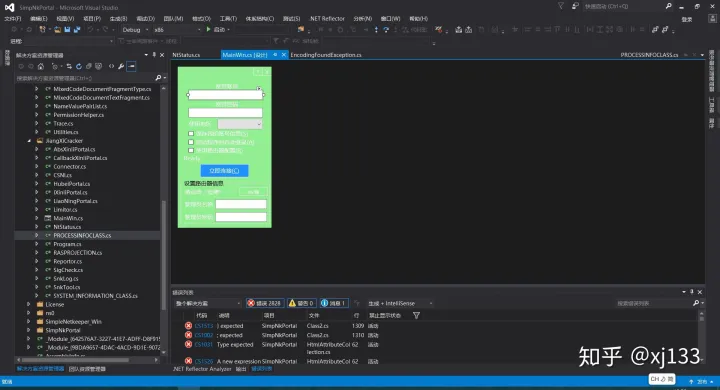Click the Visual Studio logo icon
Screen dimensions: 720x390
[x=9, y=7]
